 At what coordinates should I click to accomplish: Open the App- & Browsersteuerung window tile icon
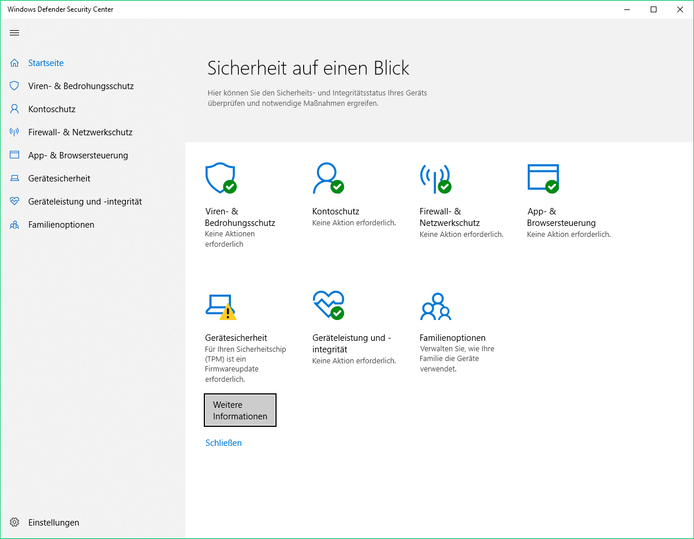click(543, 178)
